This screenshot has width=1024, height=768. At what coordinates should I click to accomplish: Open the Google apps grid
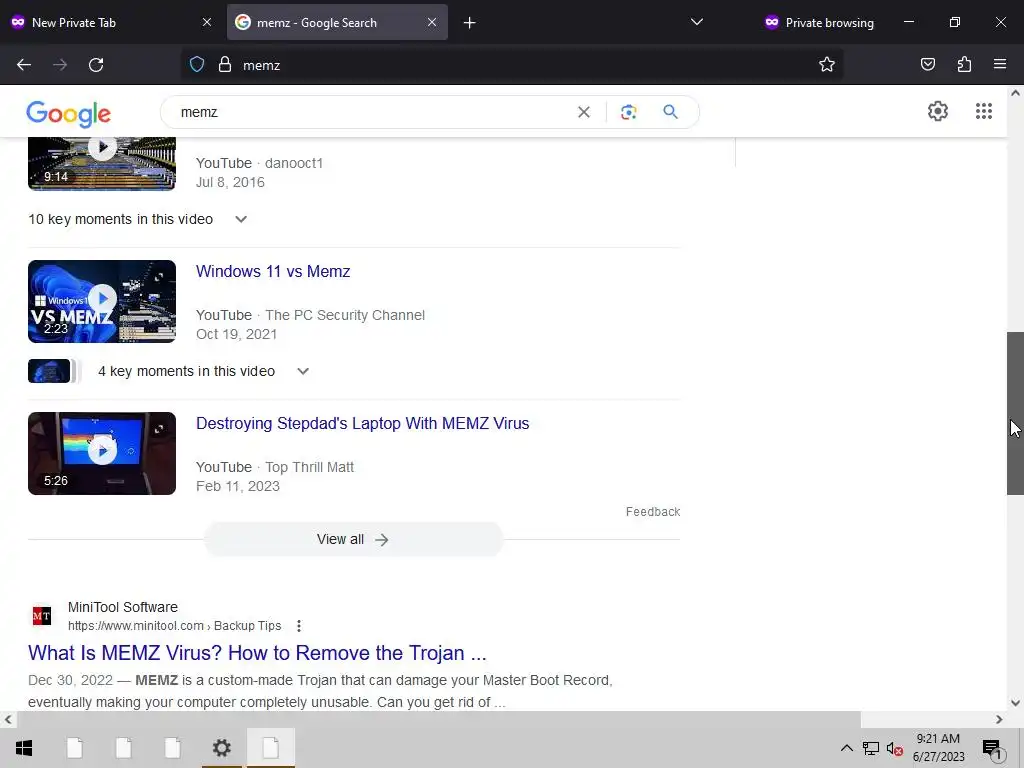(x=984, y=111)
